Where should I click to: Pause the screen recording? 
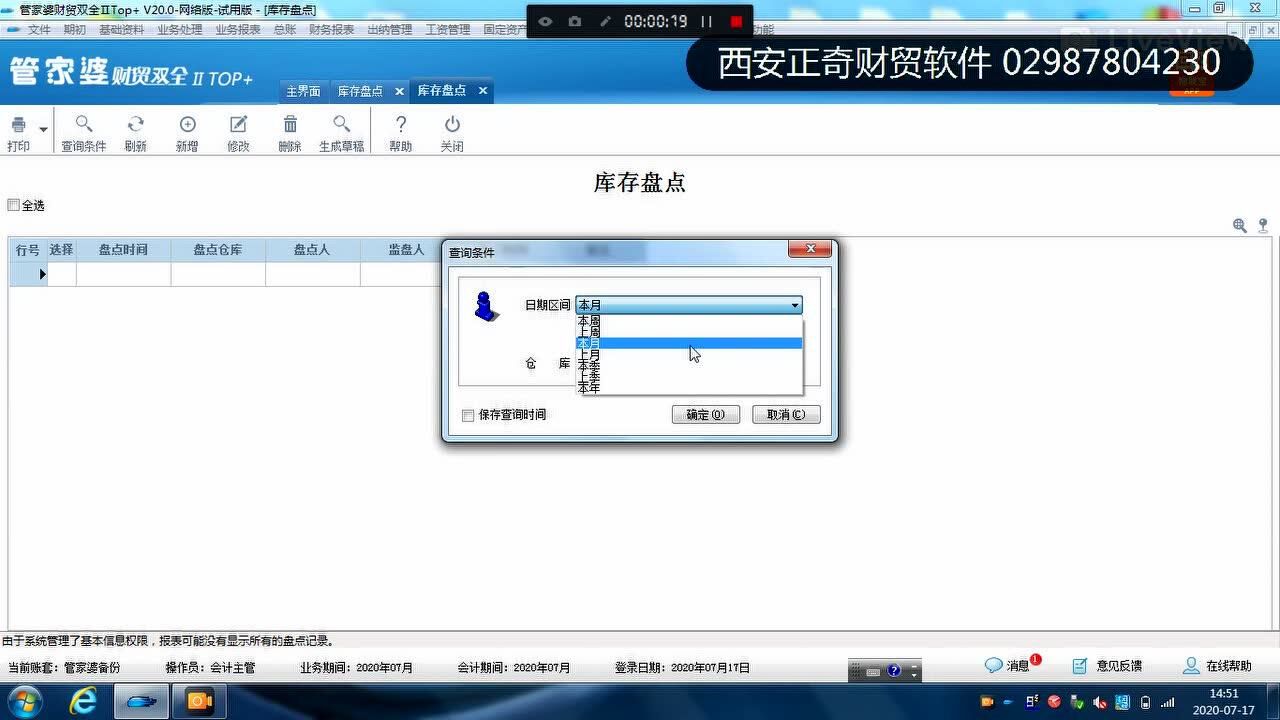pyautogui.click(x=707, y=21)
